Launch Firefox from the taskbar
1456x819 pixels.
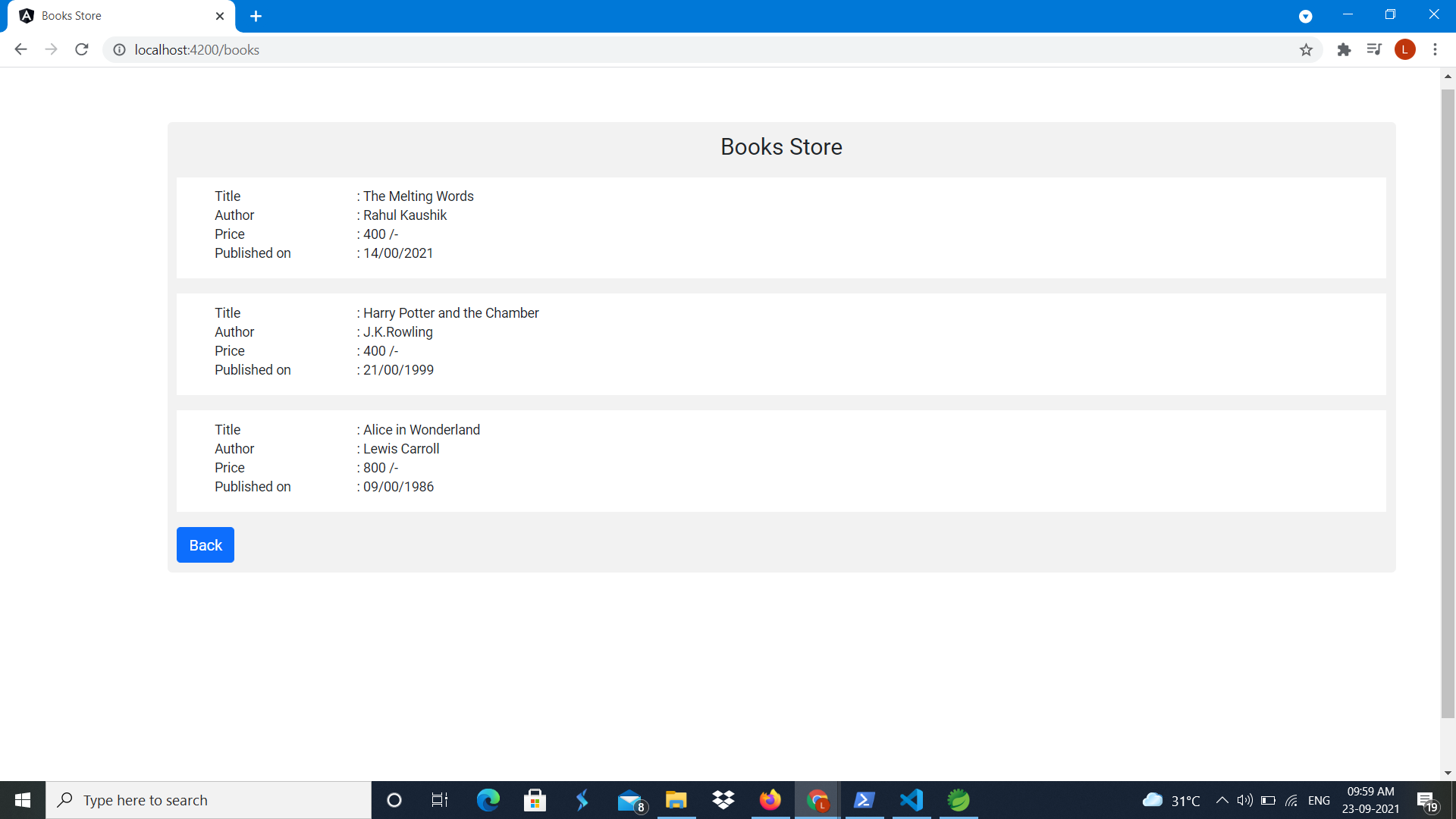[x=770, y=799]
